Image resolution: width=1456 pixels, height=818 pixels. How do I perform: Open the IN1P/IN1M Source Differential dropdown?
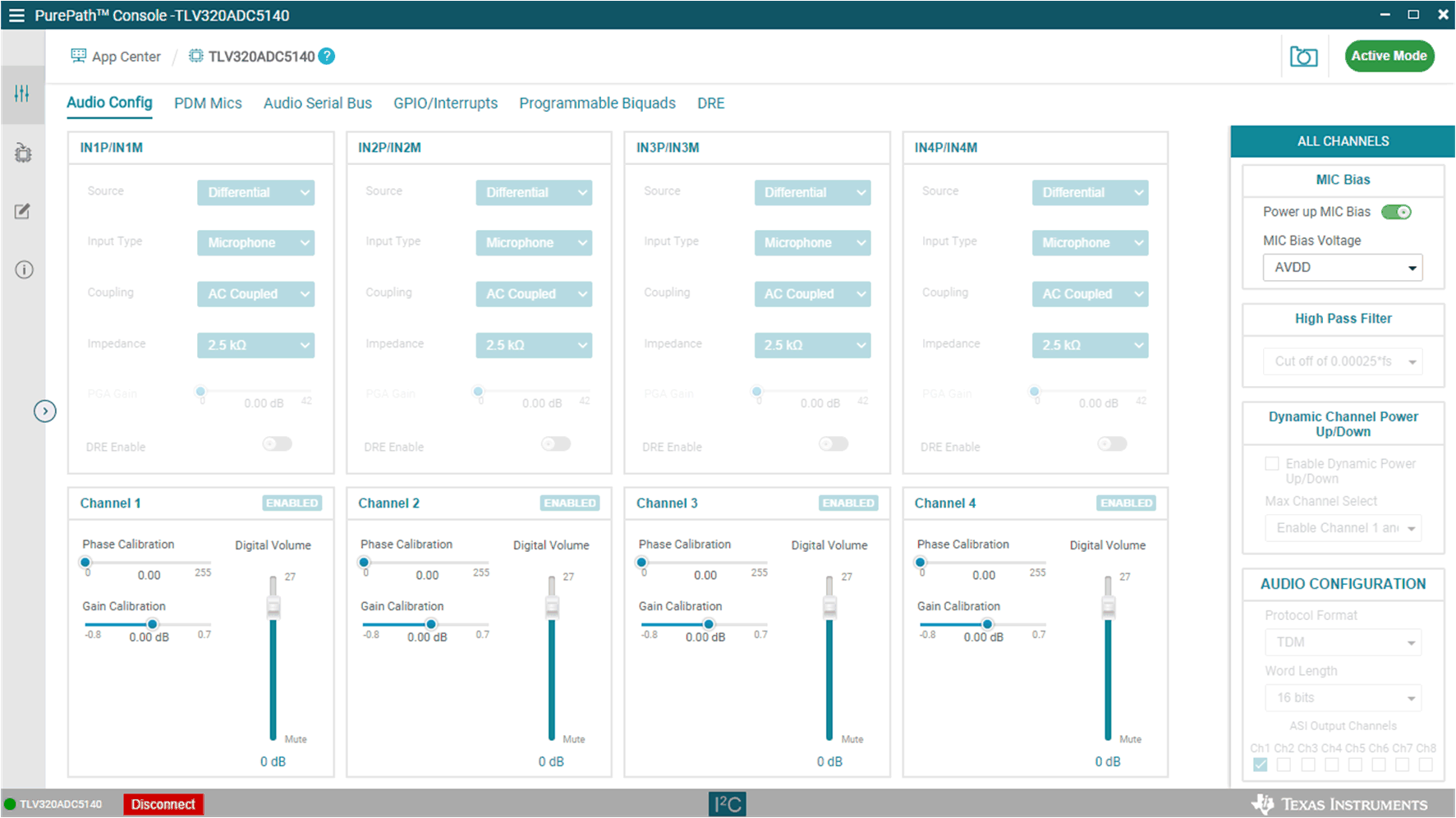click(255, 193)
